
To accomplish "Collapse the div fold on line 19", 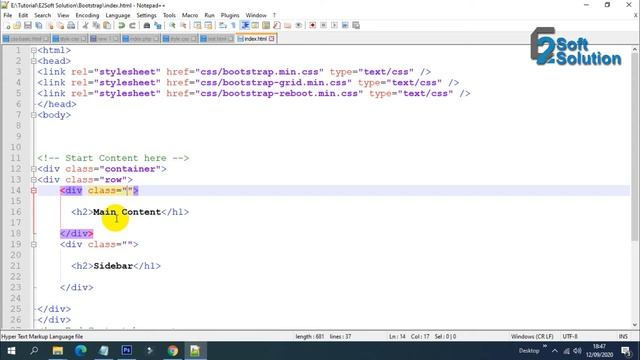I will [x=33, y=244].
